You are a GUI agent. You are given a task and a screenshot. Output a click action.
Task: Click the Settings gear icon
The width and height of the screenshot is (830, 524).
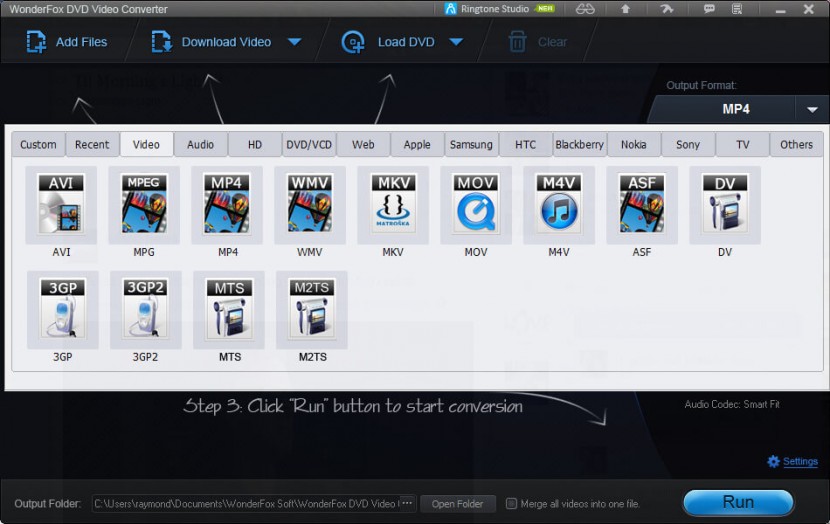[773, 462]
